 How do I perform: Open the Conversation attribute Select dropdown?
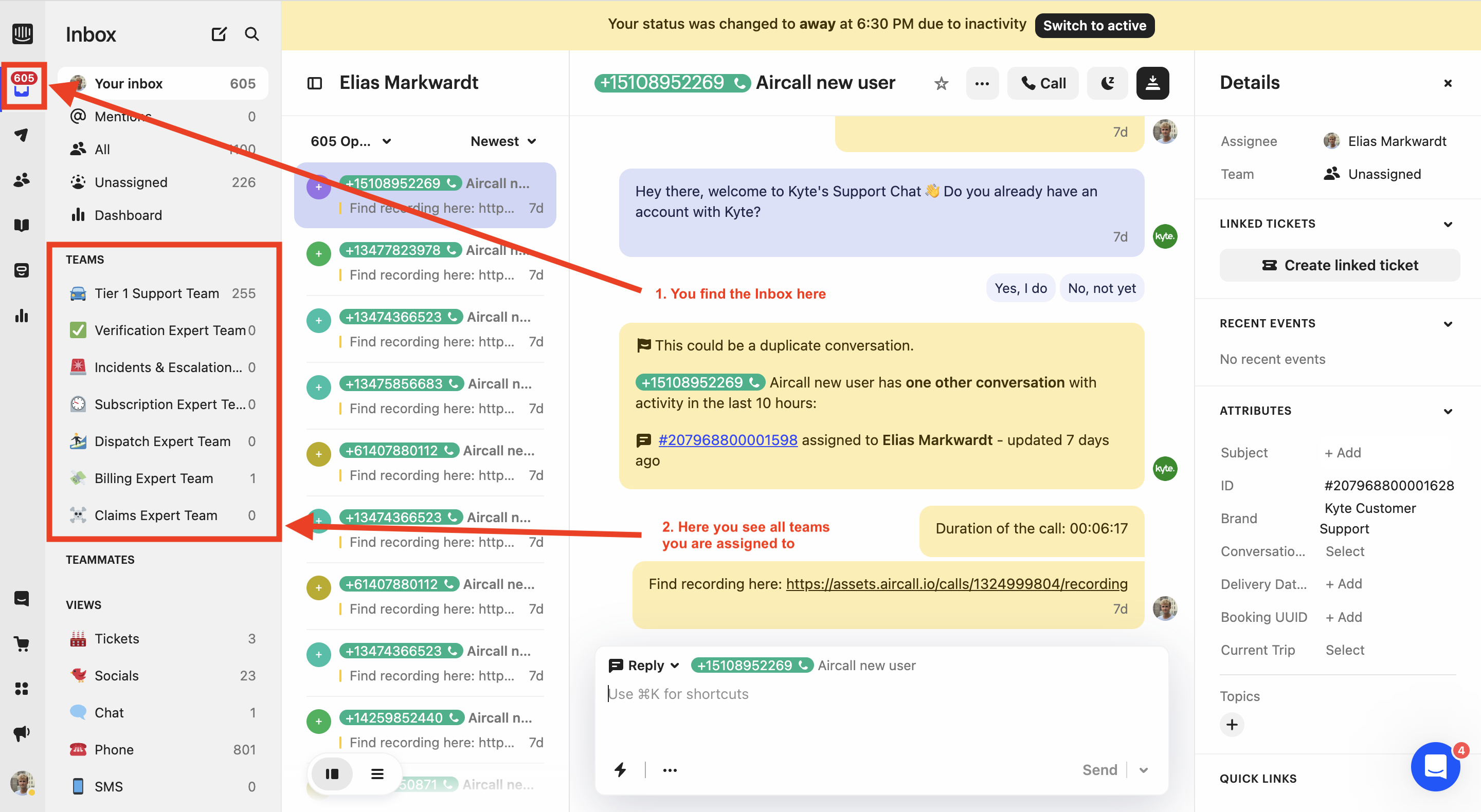click(1344, 551)
